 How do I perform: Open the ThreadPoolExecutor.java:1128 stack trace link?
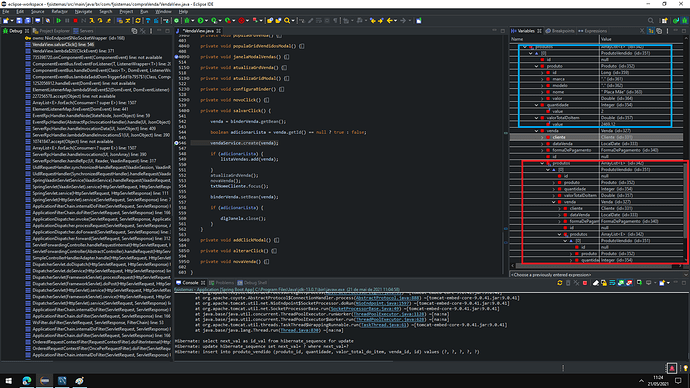click(389, 314)
